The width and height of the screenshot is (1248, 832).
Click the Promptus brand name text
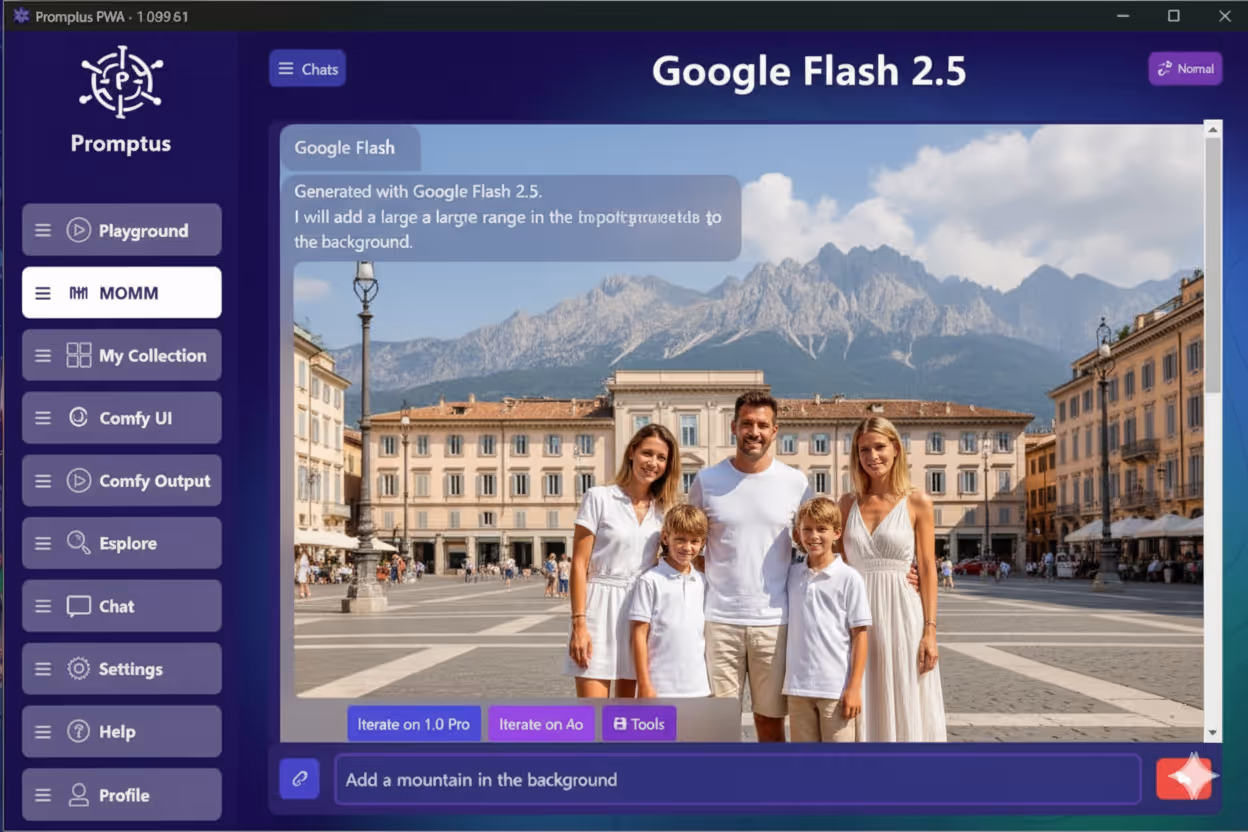[121, 143]
